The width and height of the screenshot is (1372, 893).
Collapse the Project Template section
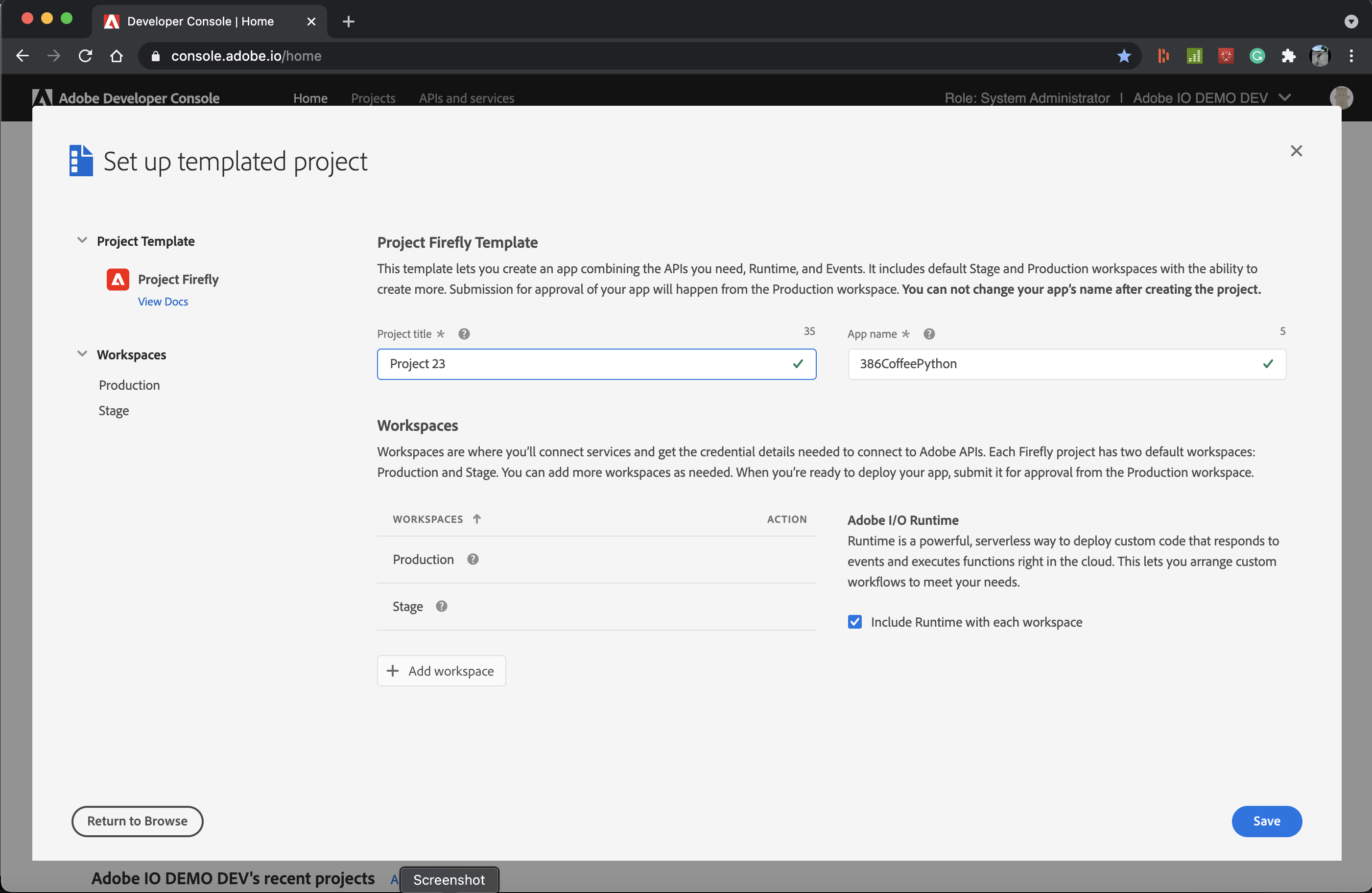pos(81,240)
